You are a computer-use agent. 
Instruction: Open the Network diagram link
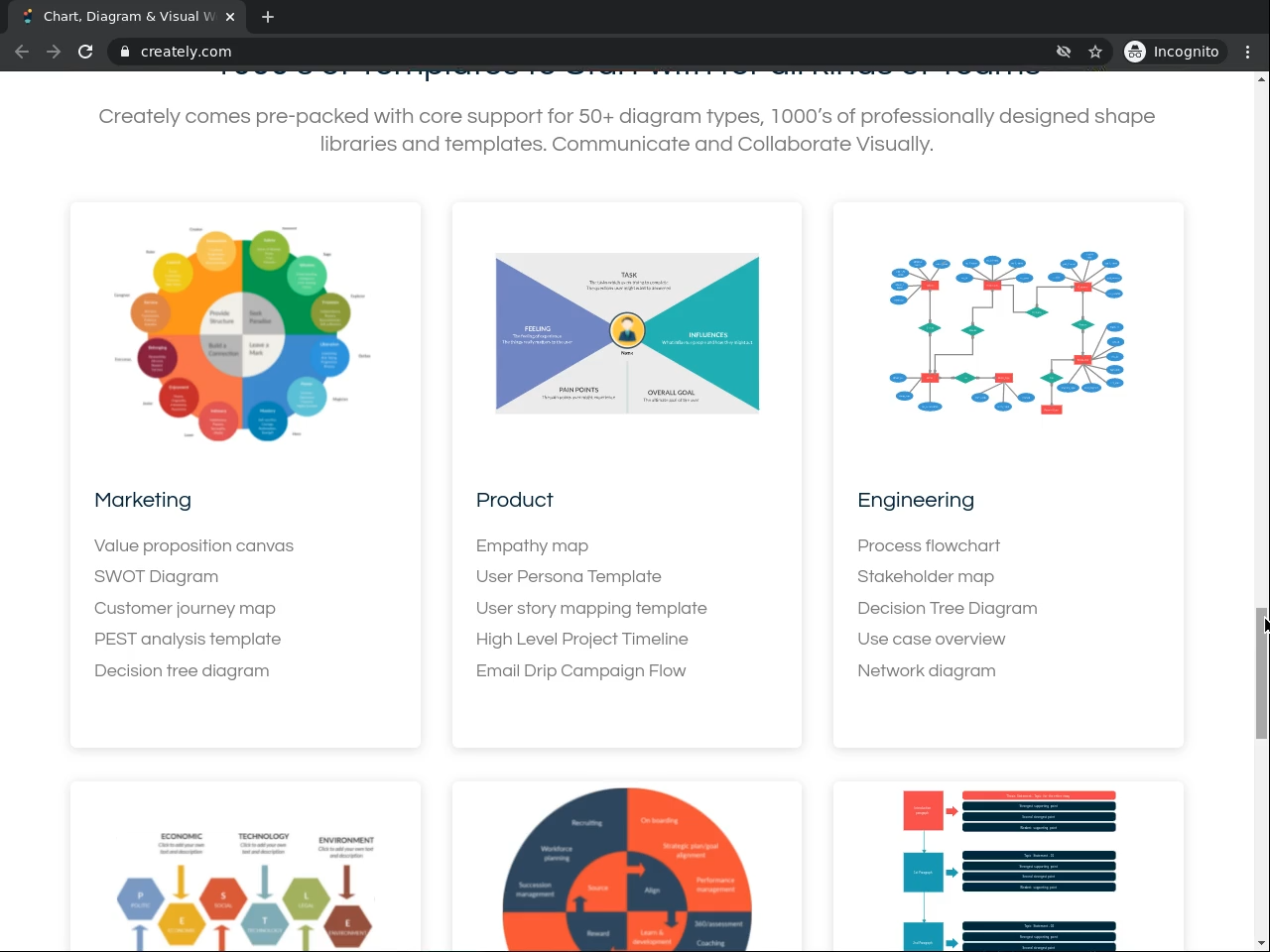pyautogui.click(x=927, y=670)
